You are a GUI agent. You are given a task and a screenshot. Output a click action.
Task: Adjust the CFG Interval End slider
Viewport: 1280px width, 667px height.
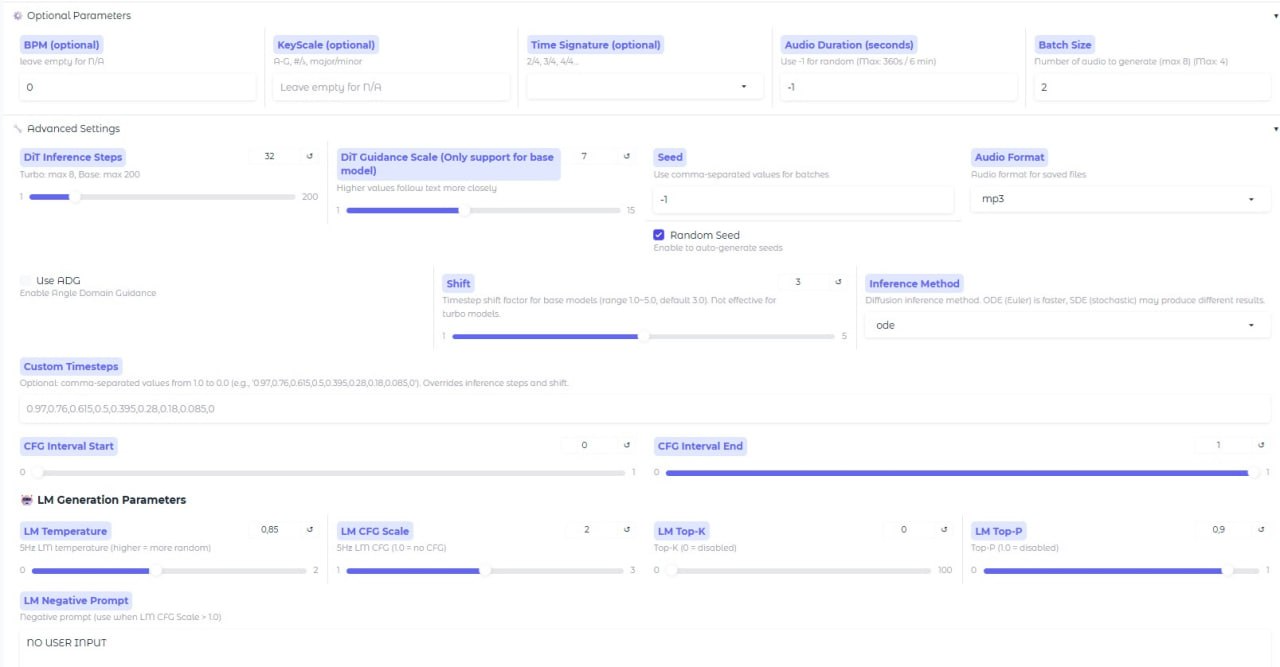(959, 472)
